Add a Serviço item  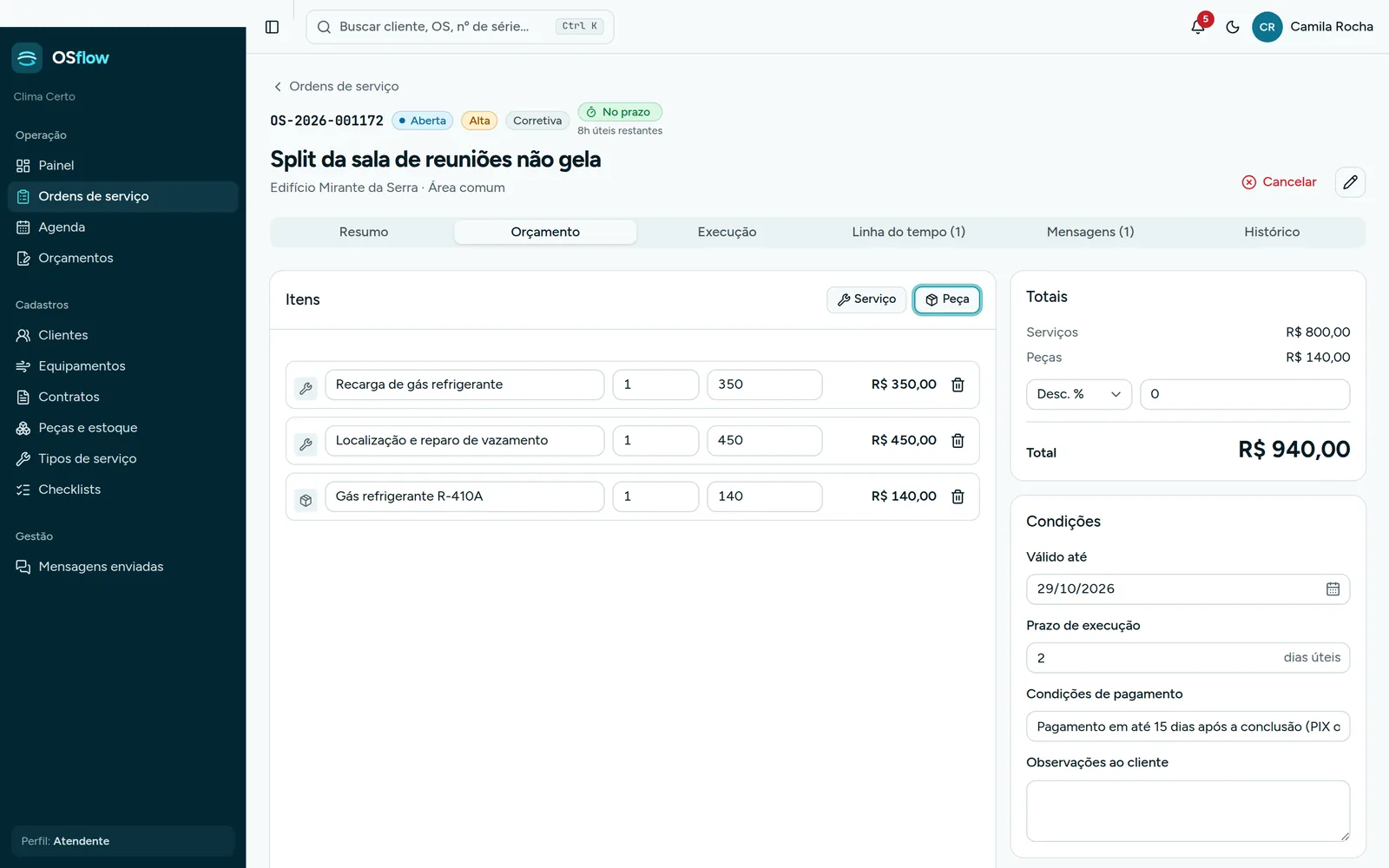(866, 299)
